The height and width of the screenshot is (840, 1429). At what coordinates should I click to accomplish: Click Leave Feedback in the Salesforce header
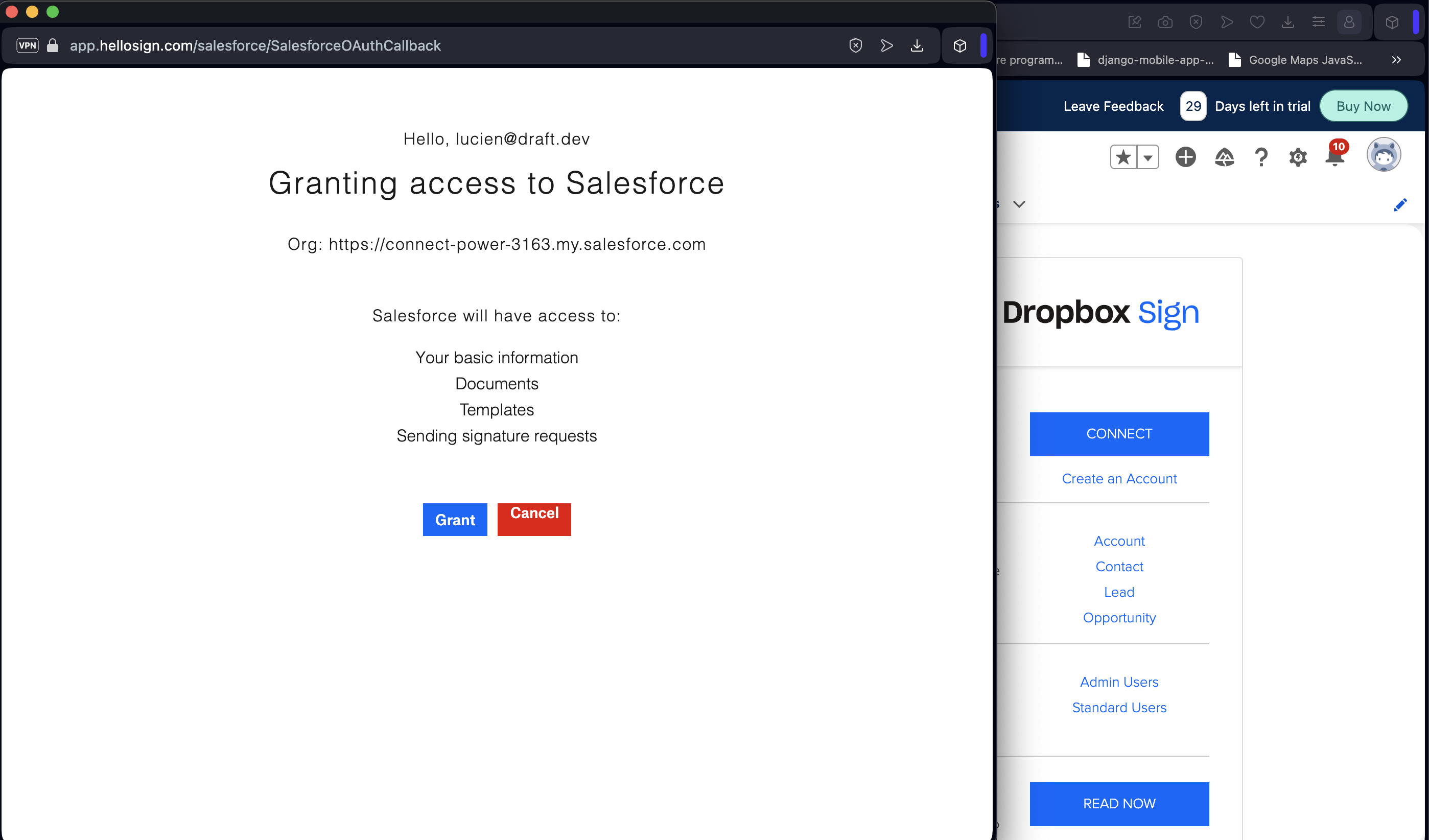tap(1113, 106)
